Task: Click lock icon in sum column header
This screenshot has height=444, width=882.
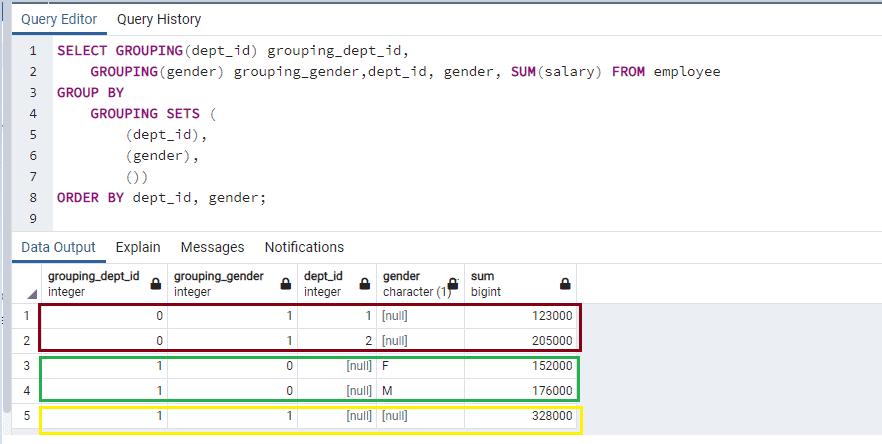Action: [x=564, y=284]
